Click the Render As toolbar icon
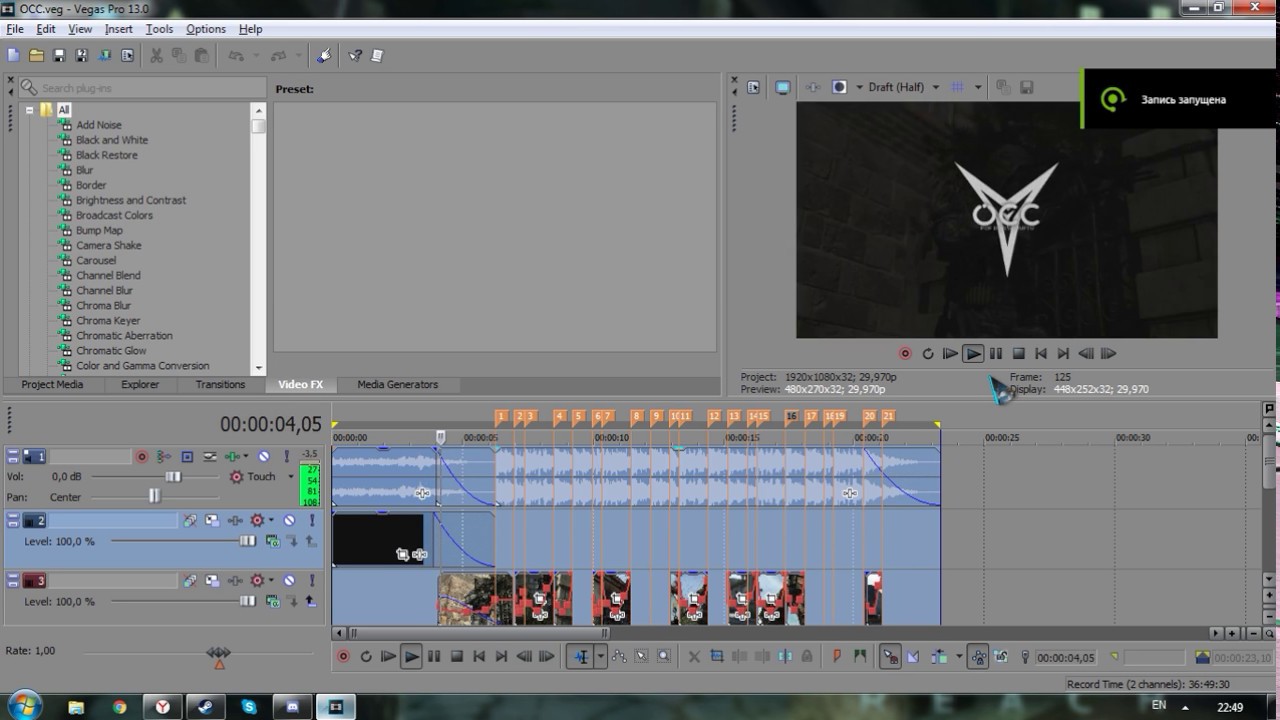 105,56
